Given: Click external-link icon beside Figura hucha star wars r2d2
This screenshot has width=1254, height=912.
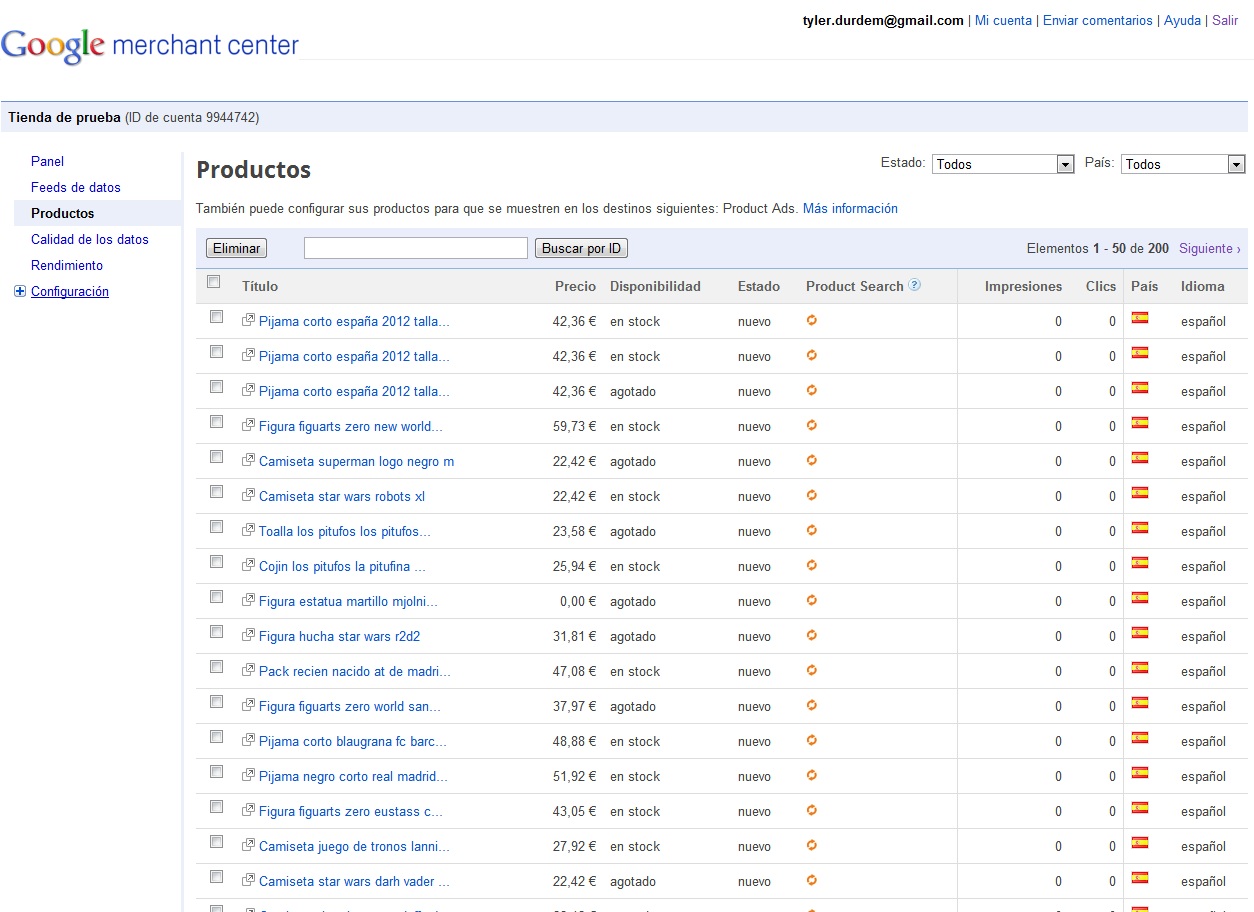Looking at the screenshot, I should pyautogui.click(x=249, y=635).
